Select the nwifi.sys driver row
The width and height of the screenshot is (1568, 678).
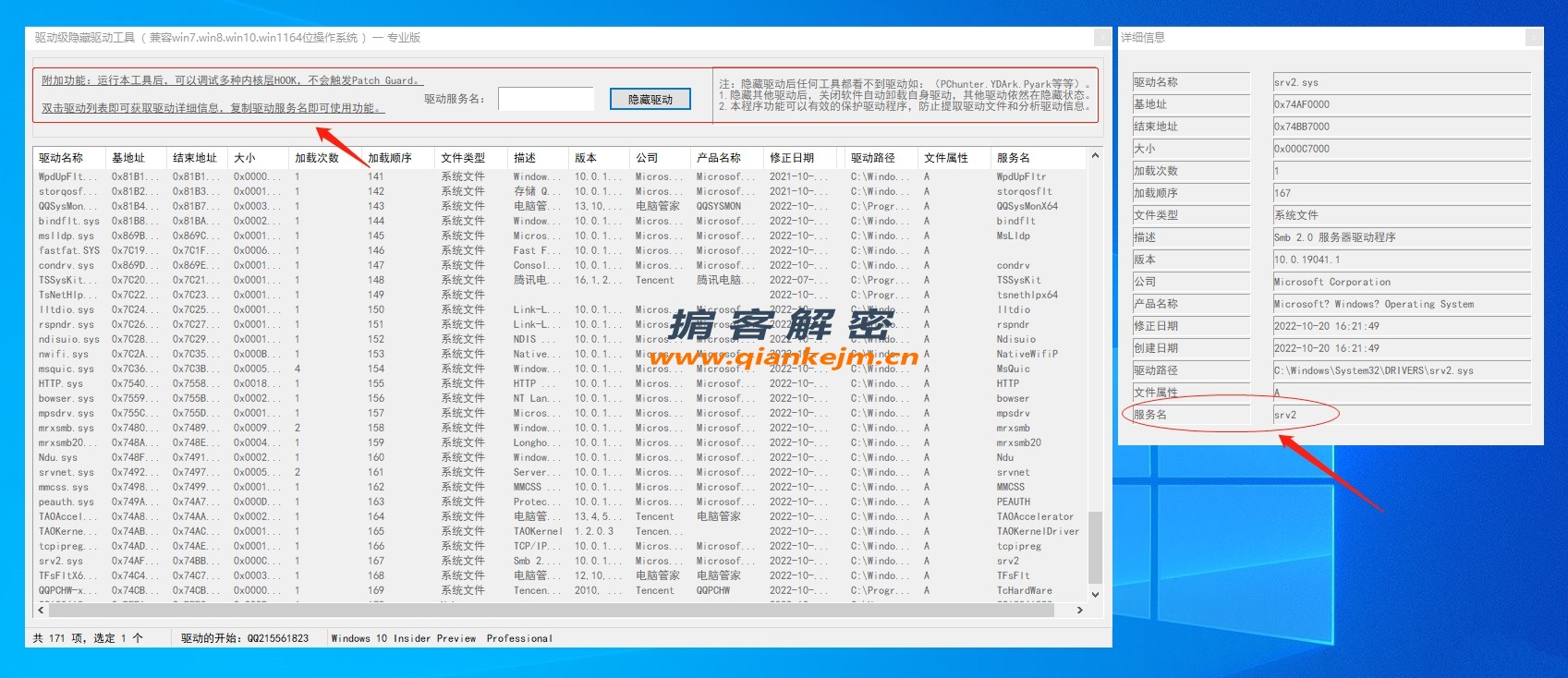(561, 354)
